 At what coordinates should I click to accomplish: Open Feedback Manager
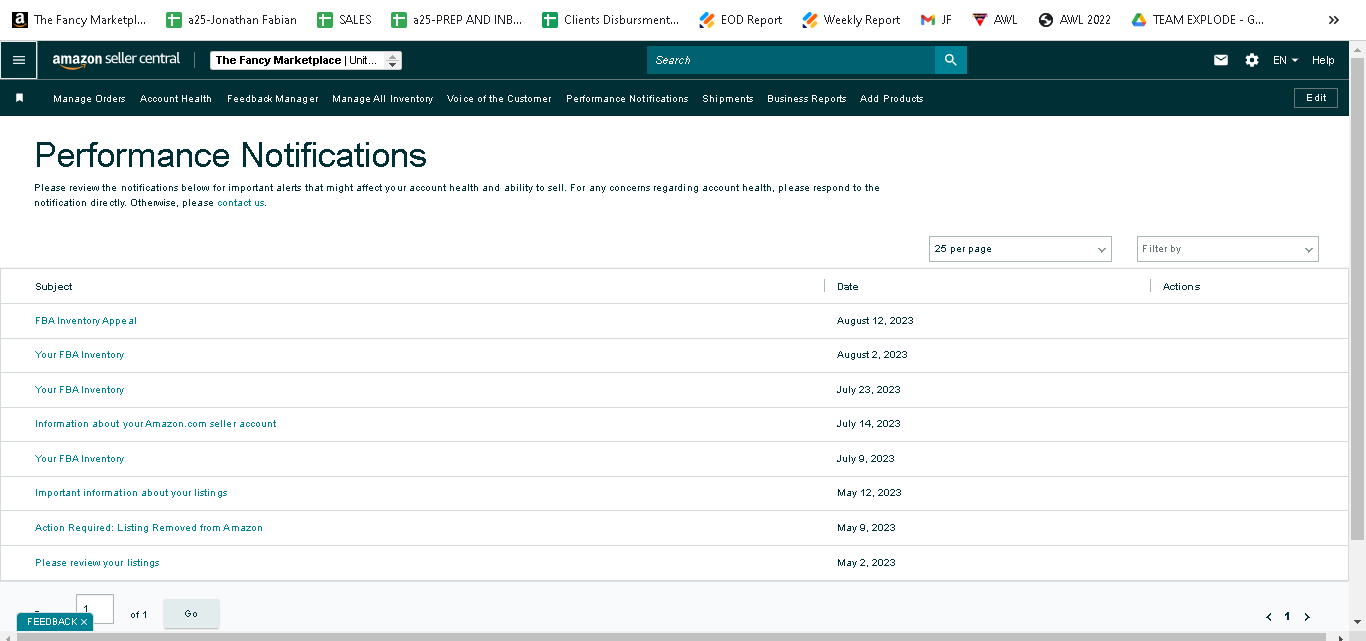click(x=273, y=99)
